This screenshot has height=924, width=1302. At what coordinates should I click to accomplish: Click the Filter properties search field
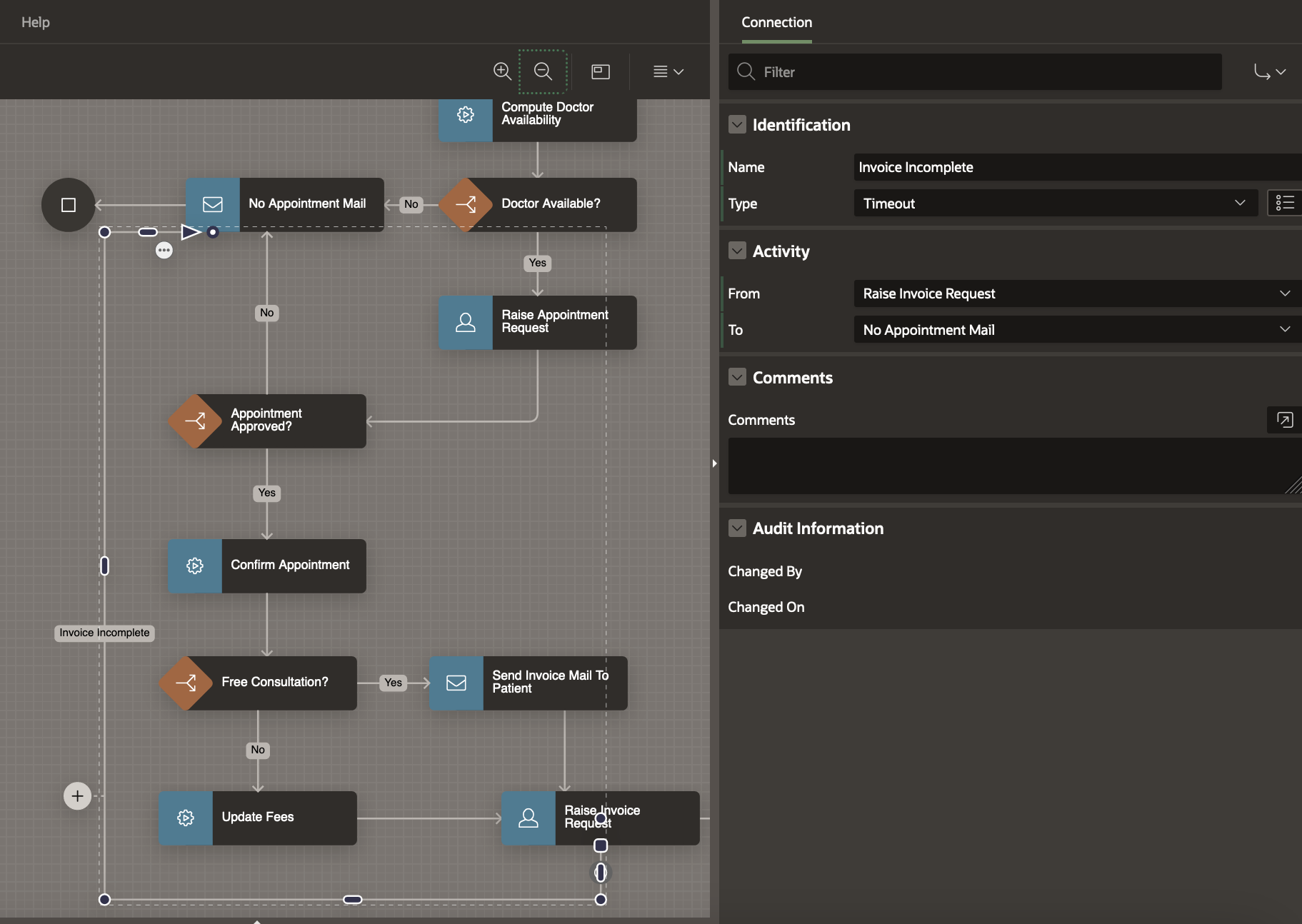[986, 72]
